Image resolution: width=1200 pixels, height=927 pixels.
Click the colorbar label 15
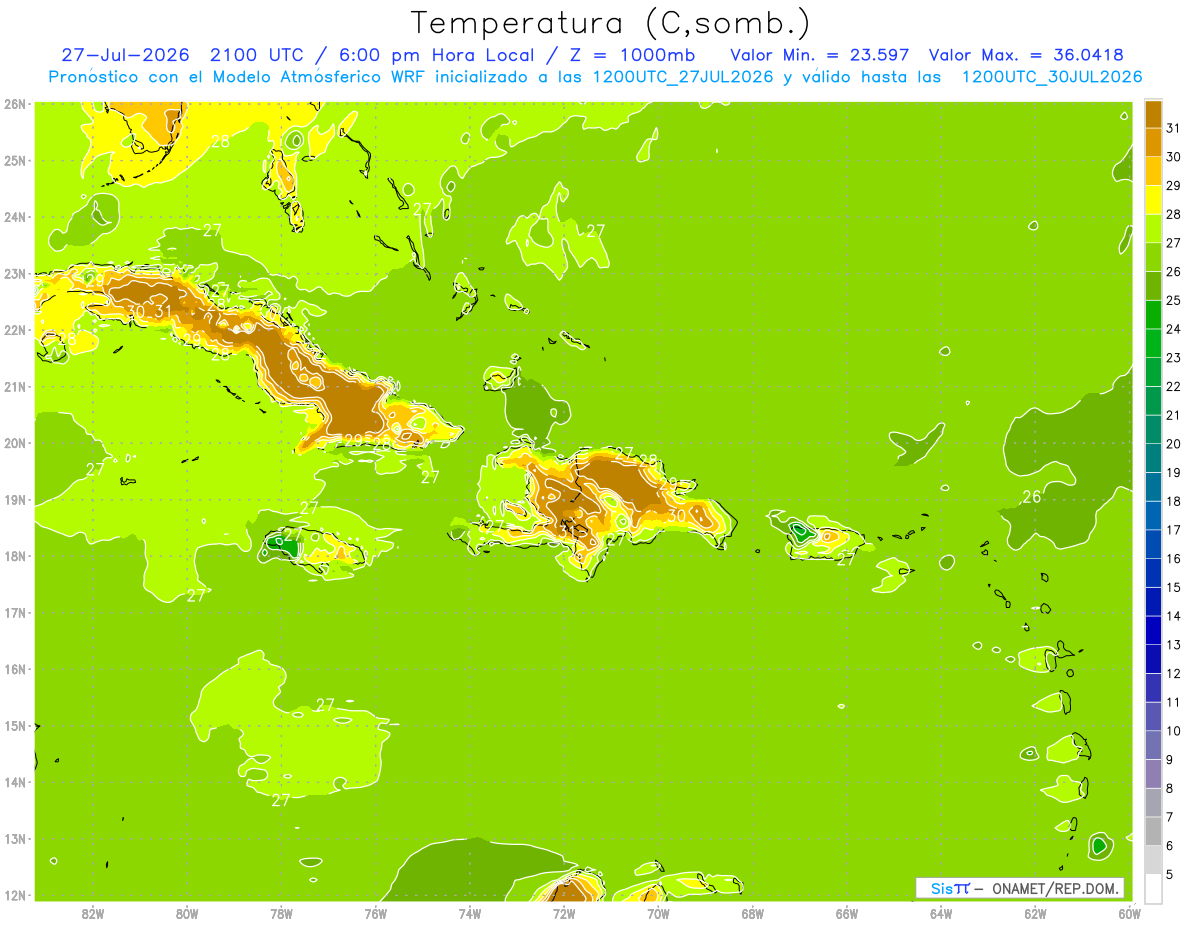1173,587
